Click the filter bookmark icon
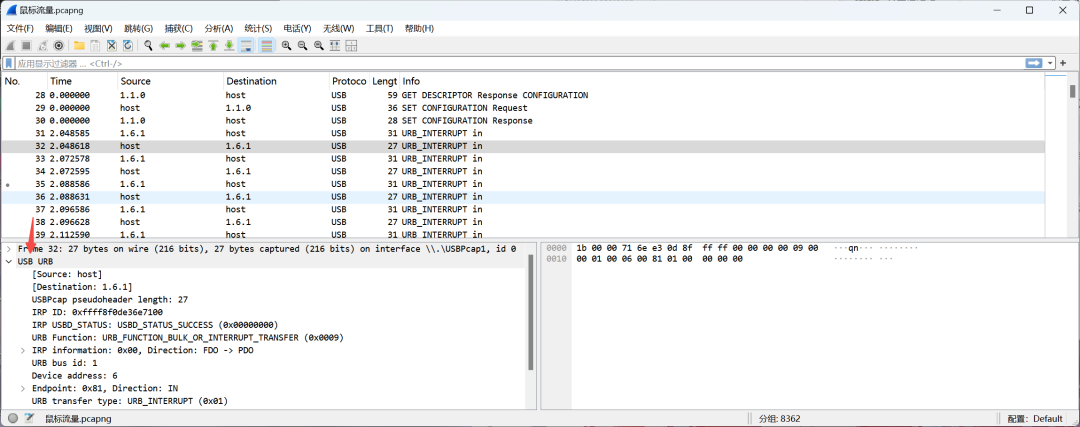Image resolution: width=1080 pixels, height=427 pixels. [x=9, y=63]
